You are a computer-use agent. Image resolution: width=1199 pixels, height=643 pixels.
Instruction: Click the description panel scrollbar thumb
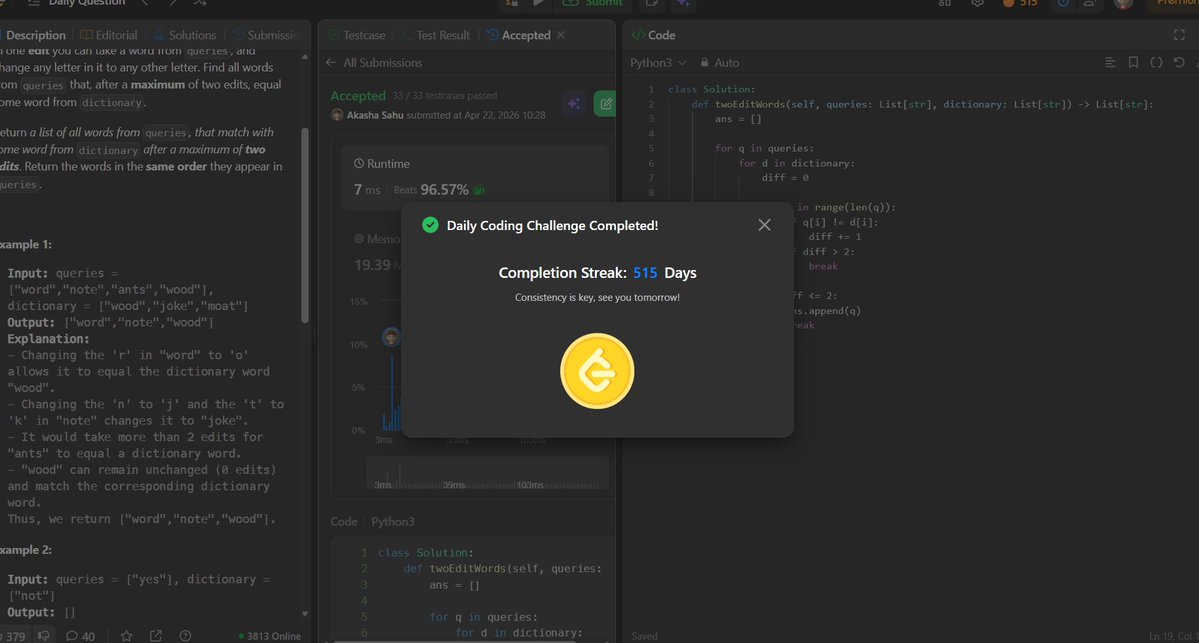(305, 226)
